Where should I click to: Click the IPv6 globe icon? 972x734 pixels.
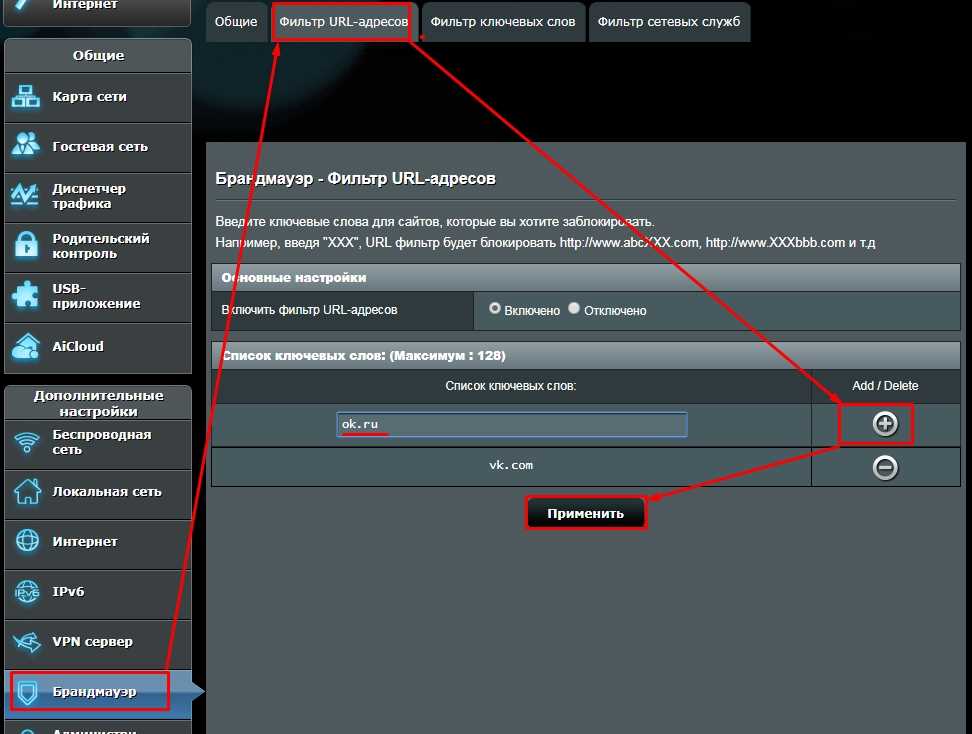click(27, 591)
